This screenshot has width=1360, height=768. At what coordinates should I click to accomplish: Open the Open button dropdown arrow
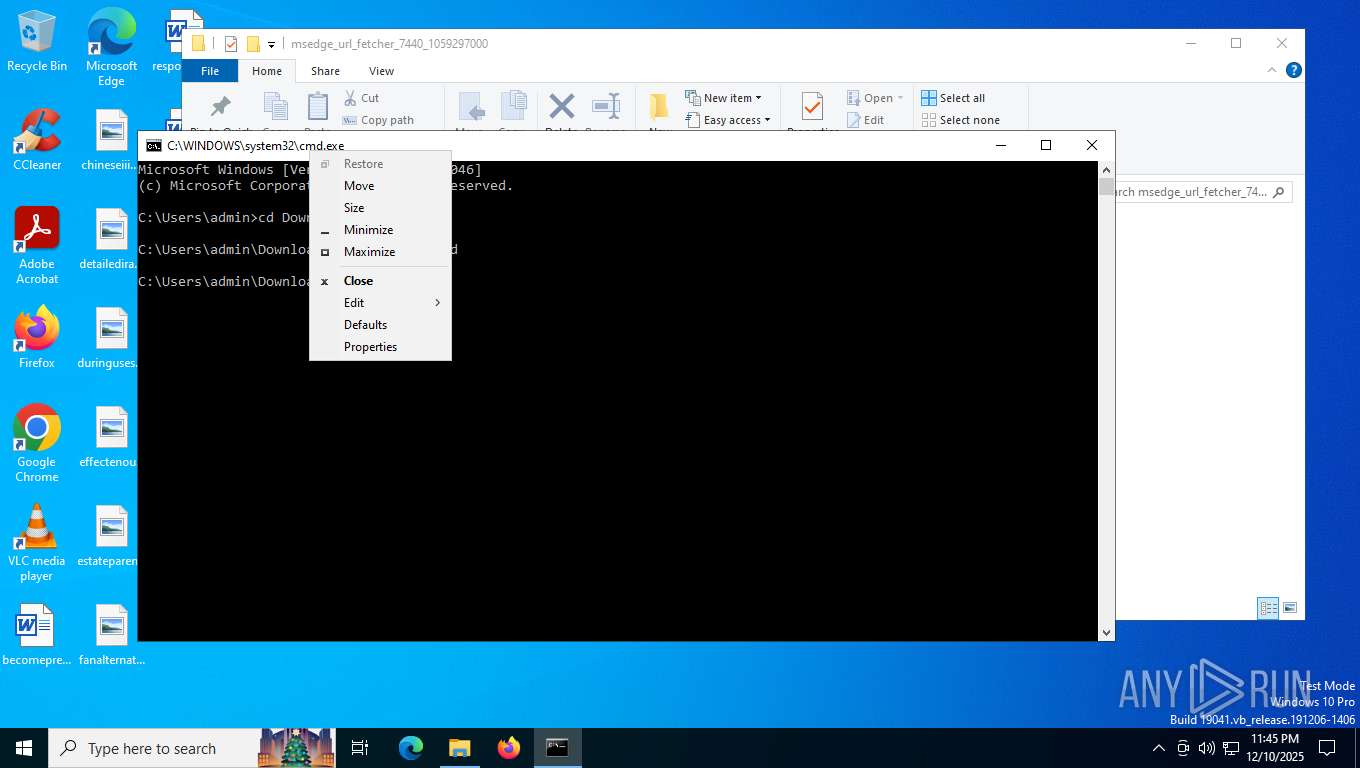coord(900,98)
